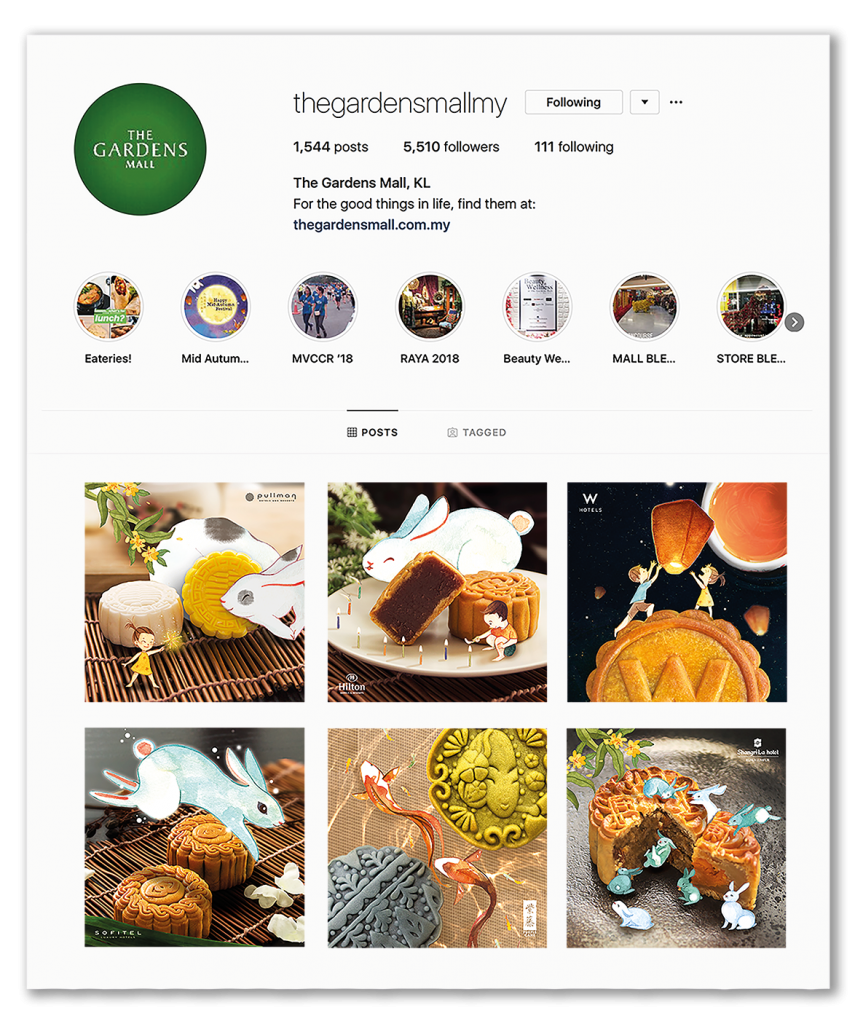Open the three-dot options menu
Viewport: 855px width, 1024px height.
coord(676,102)
